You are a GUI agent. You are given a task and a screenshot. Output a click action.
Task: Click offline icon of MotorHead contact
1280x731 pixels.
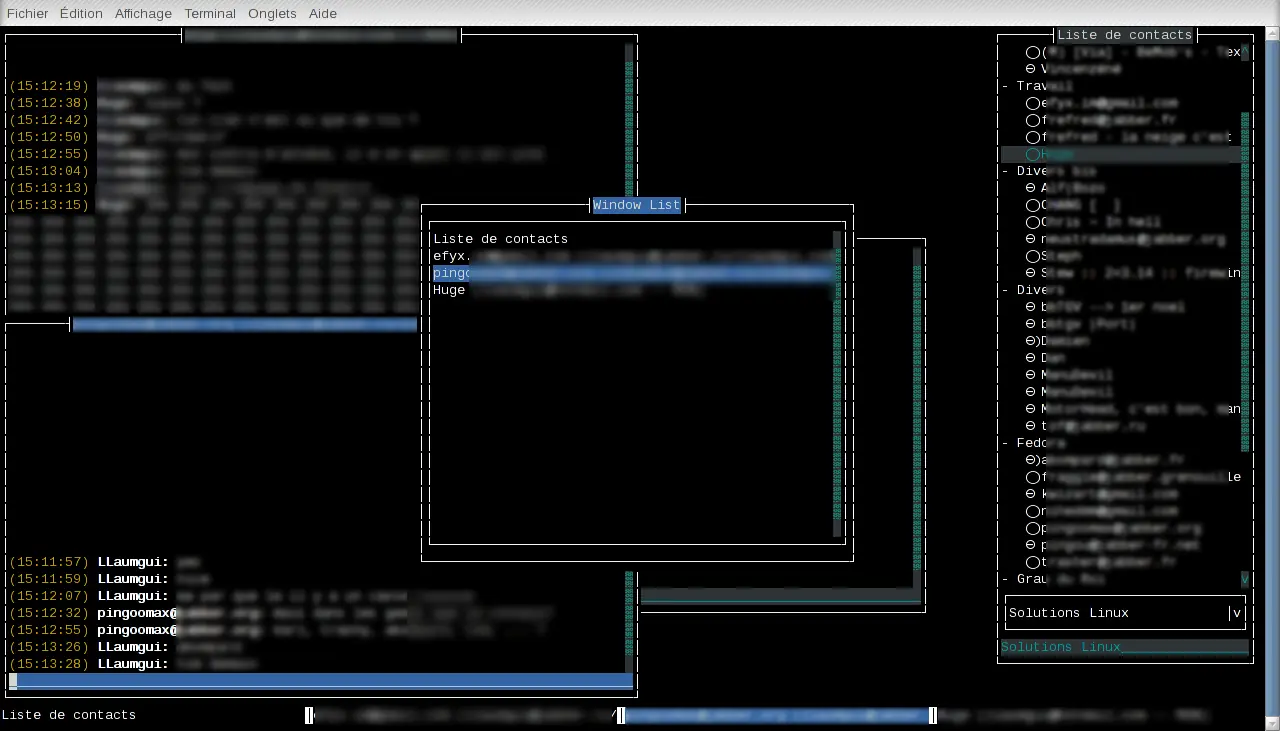pyautogui.click(x=1031, y=409)
